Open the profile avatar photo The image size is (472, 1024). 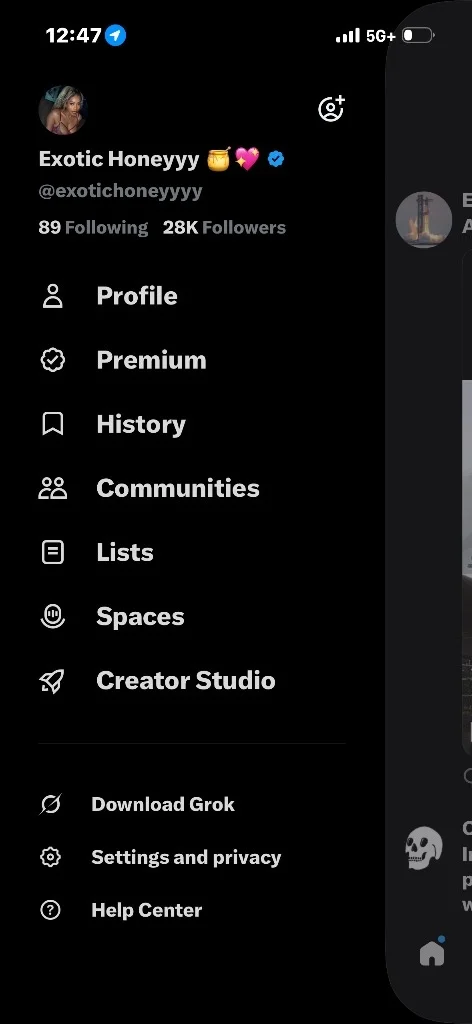[x=63, y=110]
